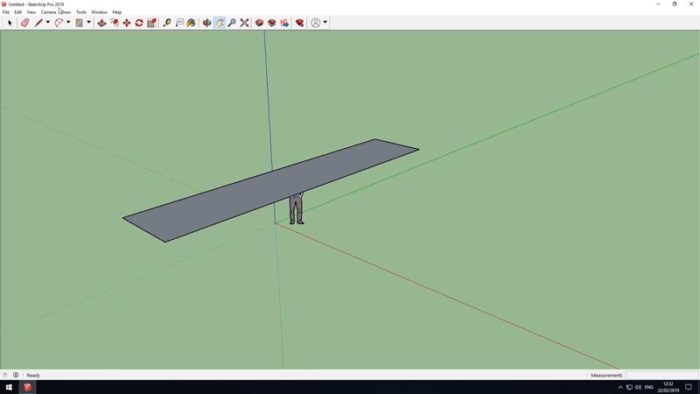The image size is (700, 394).
Task: Activate the Line pencil tool
Action: [x=38, y=23]
